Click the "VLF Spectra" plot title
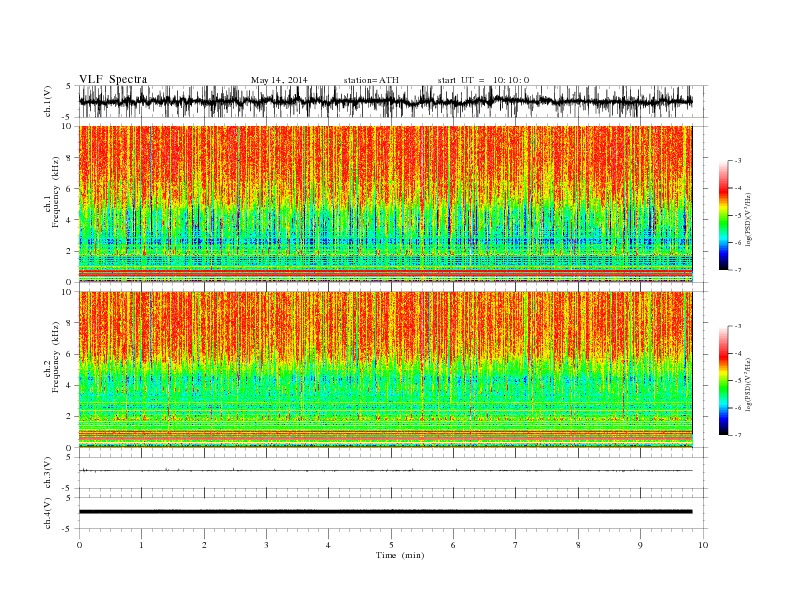The image size is (792, 612). [x=113, y=80]
